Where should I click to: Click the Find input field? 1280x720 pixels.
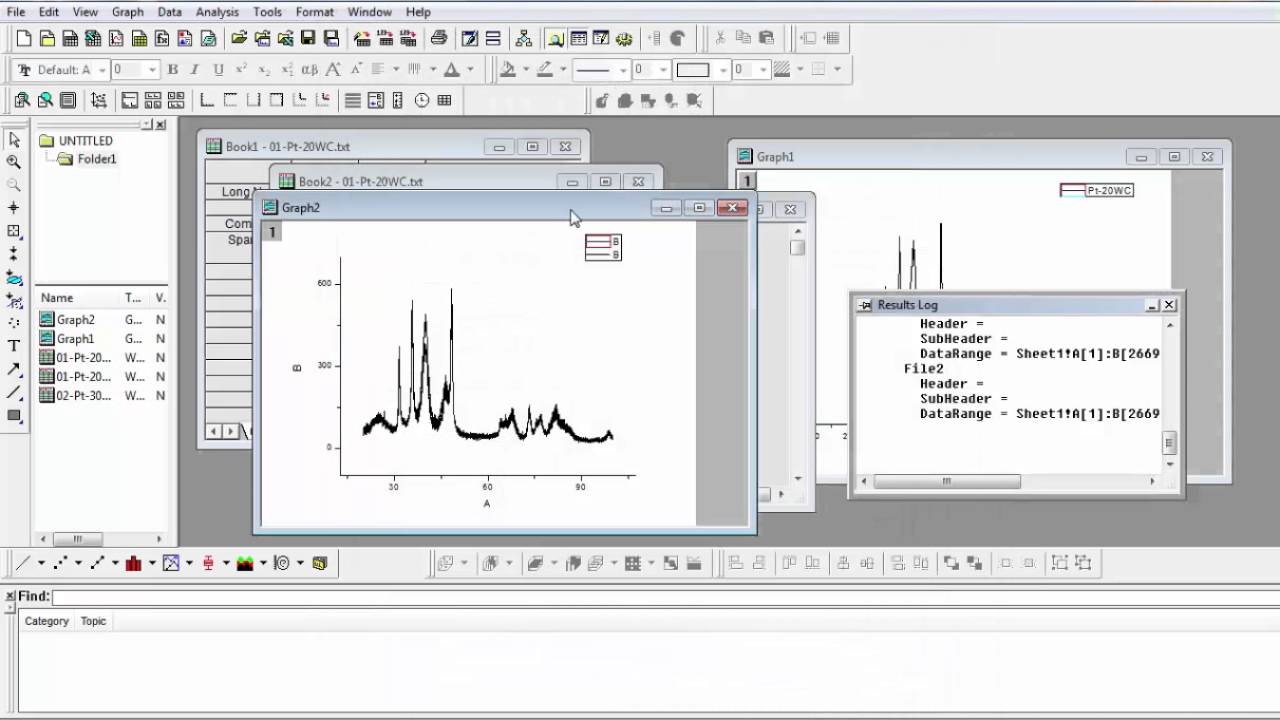coord(665,597)
